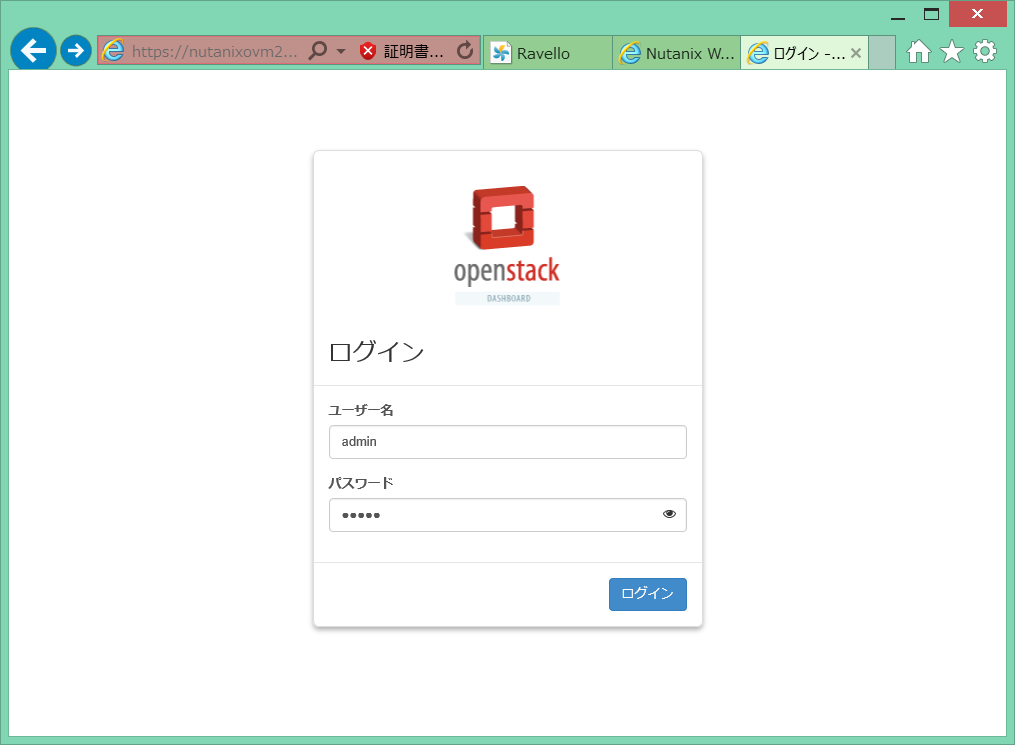
Task: Click the browser forward arrow button
Action: coord(76,50)
